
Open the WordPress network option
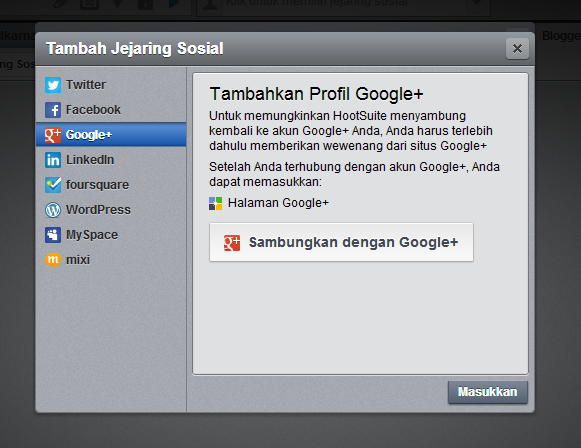pos(111,210)
